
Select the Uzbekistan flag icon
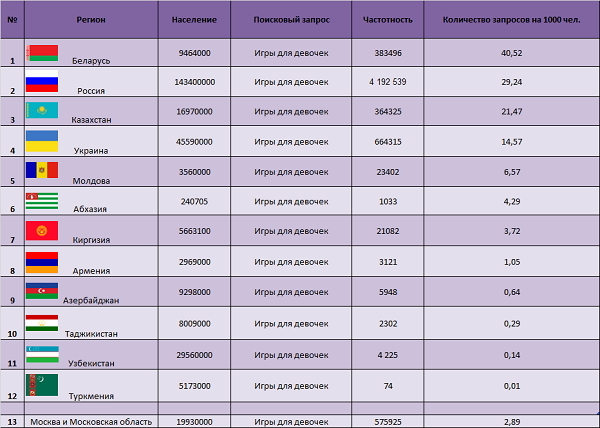pyautogui.click(x=42, y=353)
